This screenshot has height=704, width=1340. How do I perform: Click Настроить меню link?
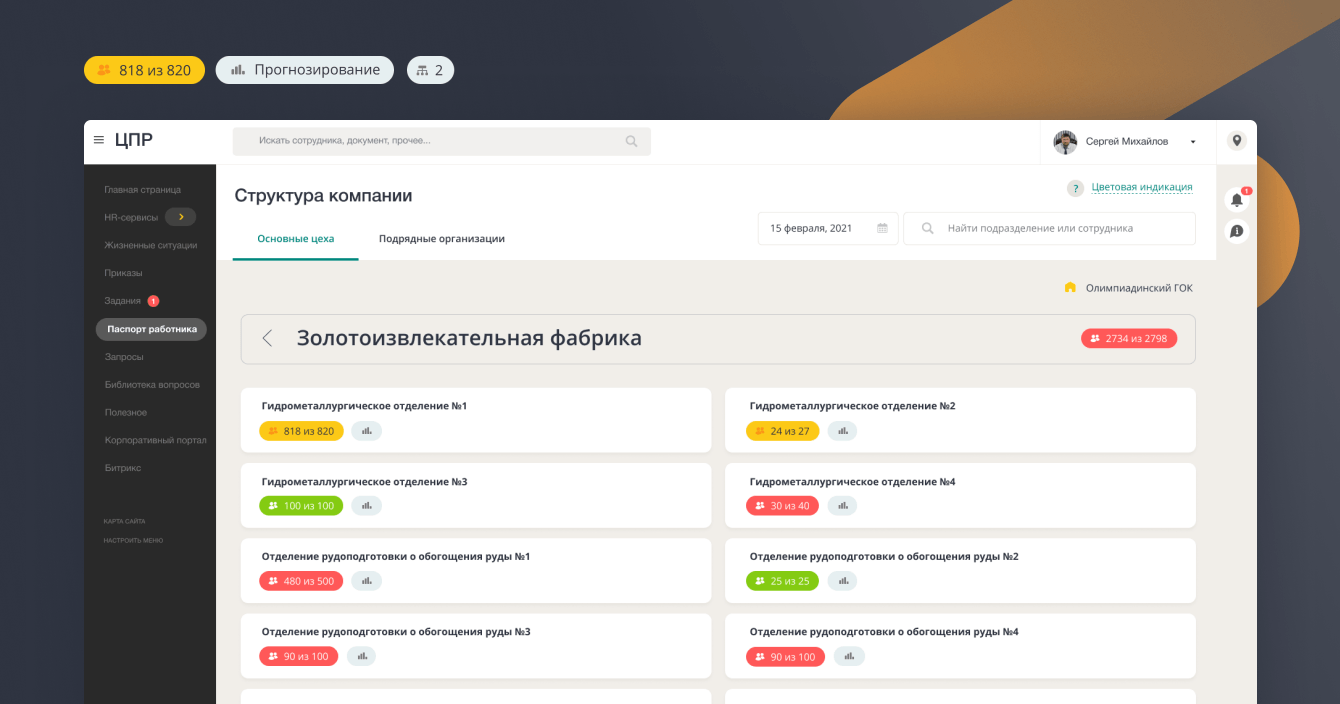(x=133, y=541)
